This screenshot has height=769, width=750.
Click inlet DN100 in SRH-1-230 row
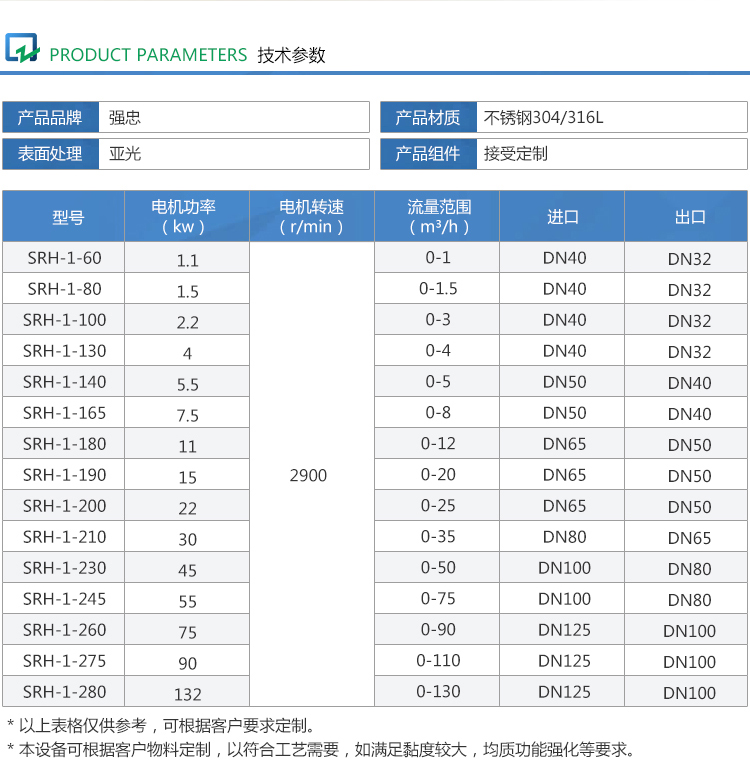pyautogui.click(x=564, y=568)
